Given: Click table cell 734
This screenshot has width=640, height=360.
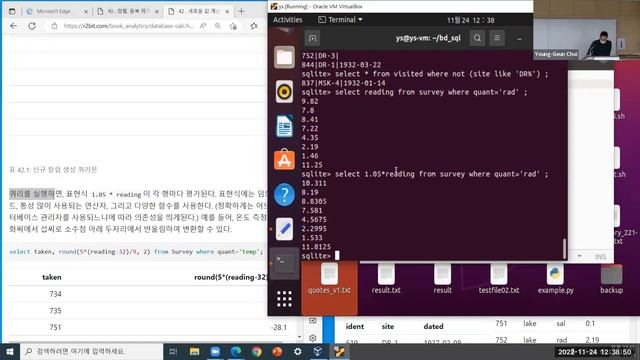Looking at the screenshot, I should click(56, 294).
